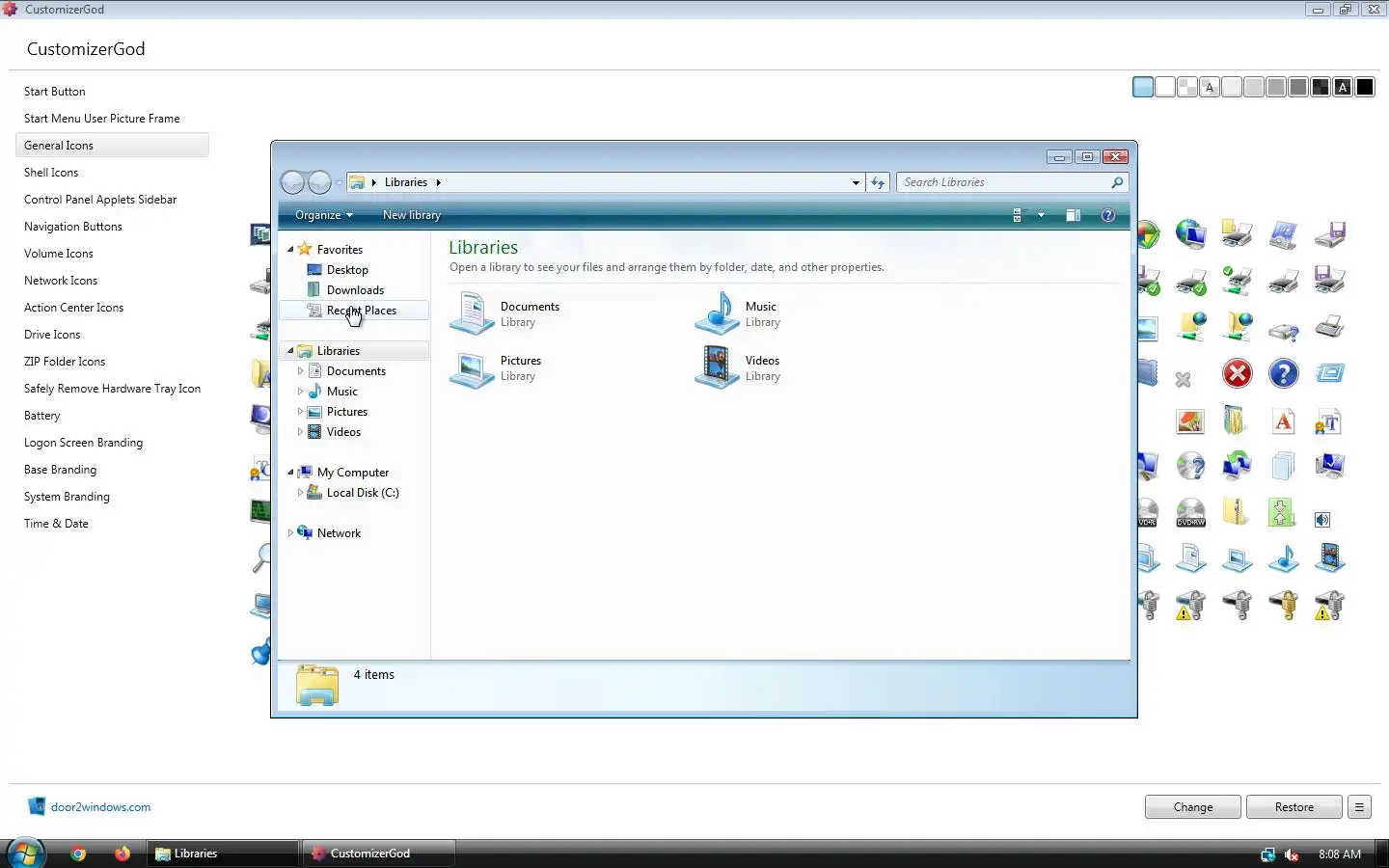This screenshot has width=1389, height=868.
Task: Select the small speaker volume icon
Action: click(x=1322, y=520)
